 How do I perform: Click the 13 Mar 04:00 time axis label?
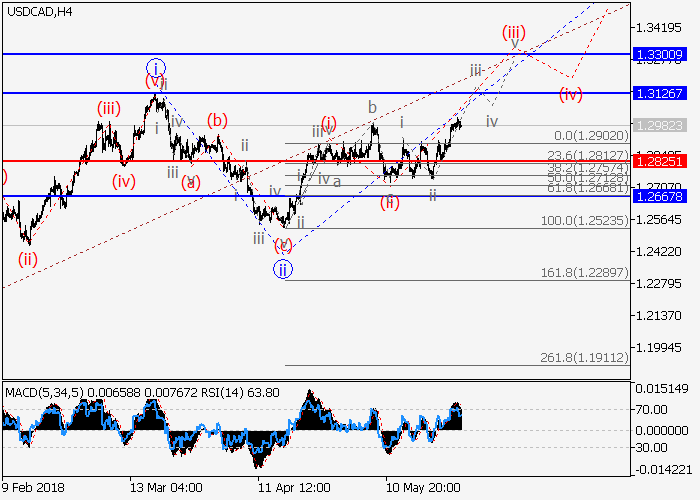pos(166,487)
